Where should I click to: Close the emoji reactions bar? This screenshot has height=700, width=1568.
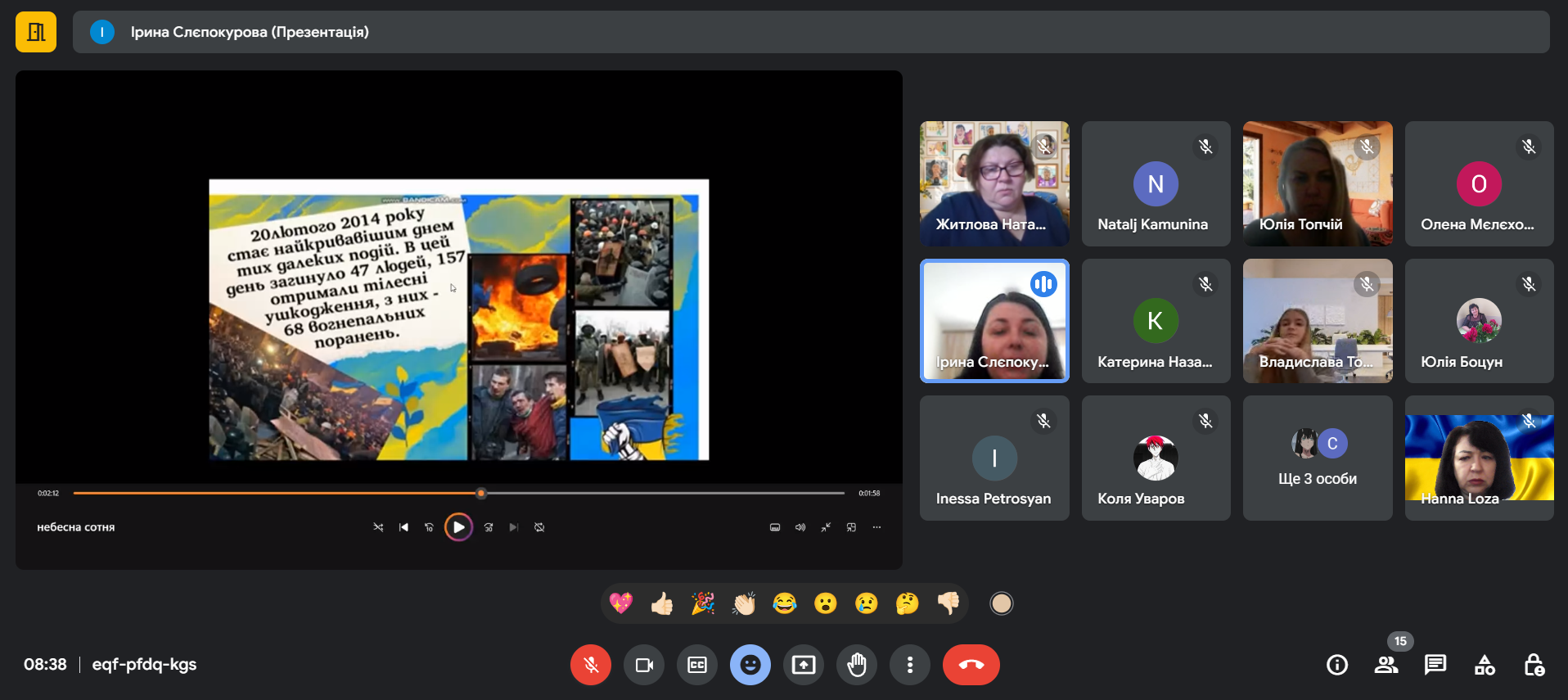750,665
